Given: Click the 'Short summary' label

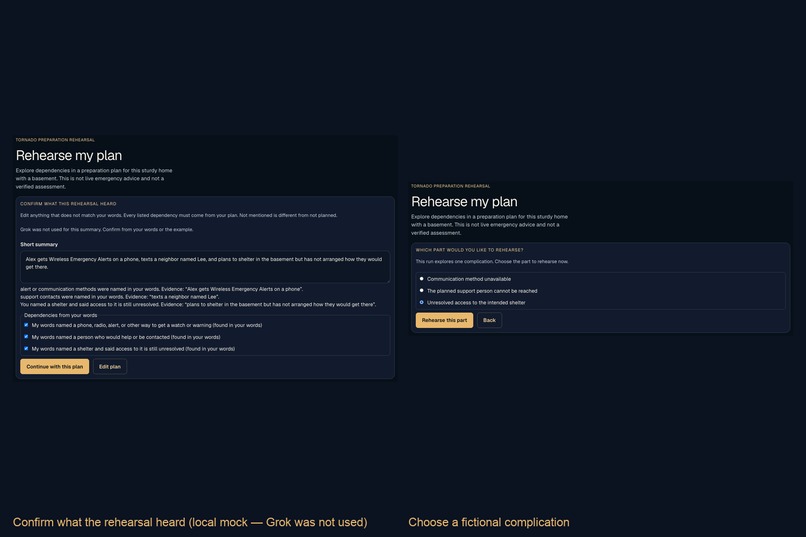Looking at the screenshot, I should coord(39,245).
